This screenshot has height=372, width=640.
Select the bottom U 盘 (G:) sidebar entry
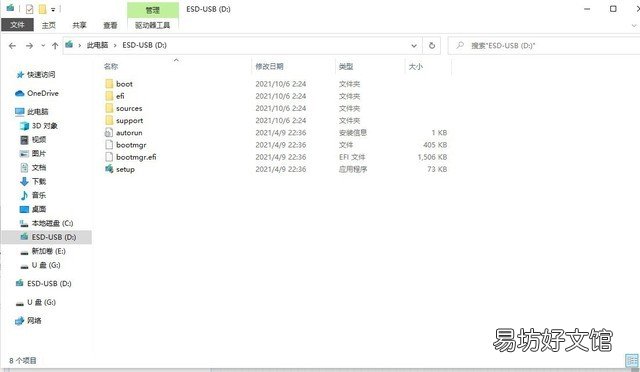click(41, 302)
